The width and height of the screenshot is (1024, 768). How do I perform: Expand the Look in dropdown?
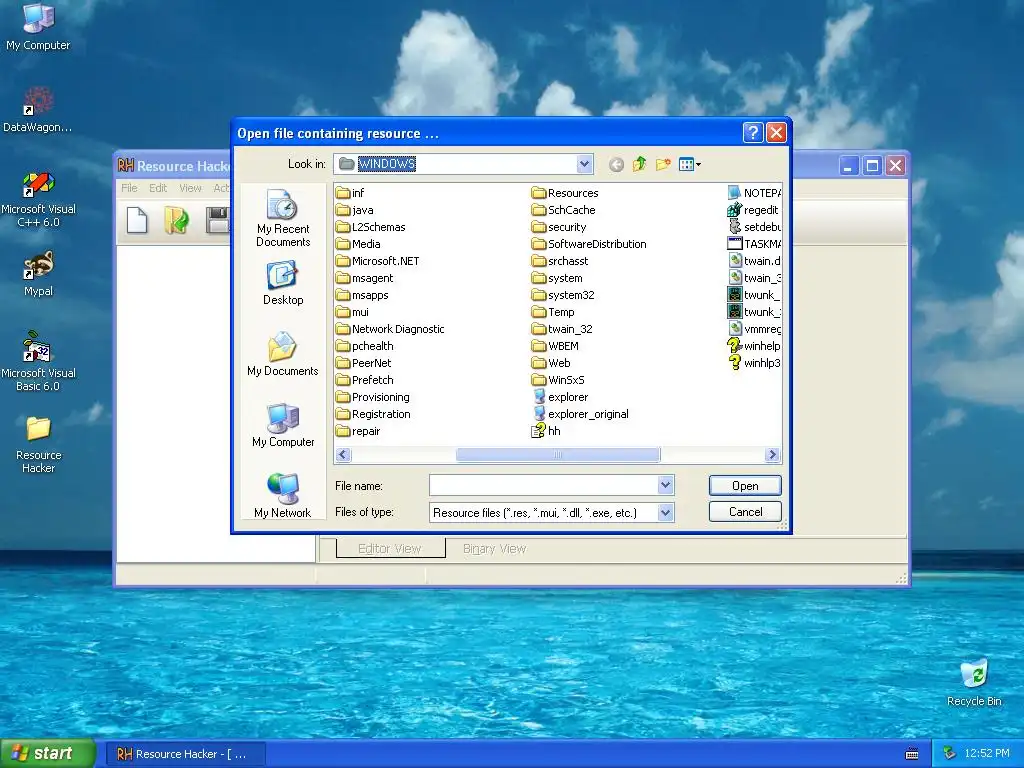click(584, 164)
